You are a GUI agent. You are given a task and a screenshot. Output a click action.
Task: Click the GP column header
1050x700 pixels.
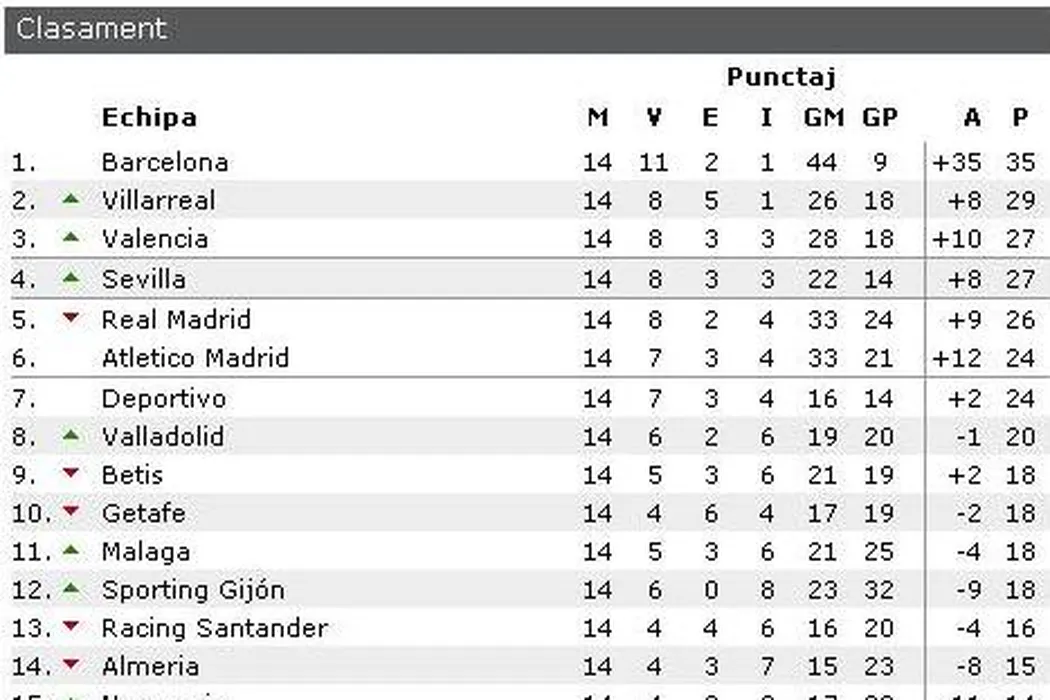[879, 118]
